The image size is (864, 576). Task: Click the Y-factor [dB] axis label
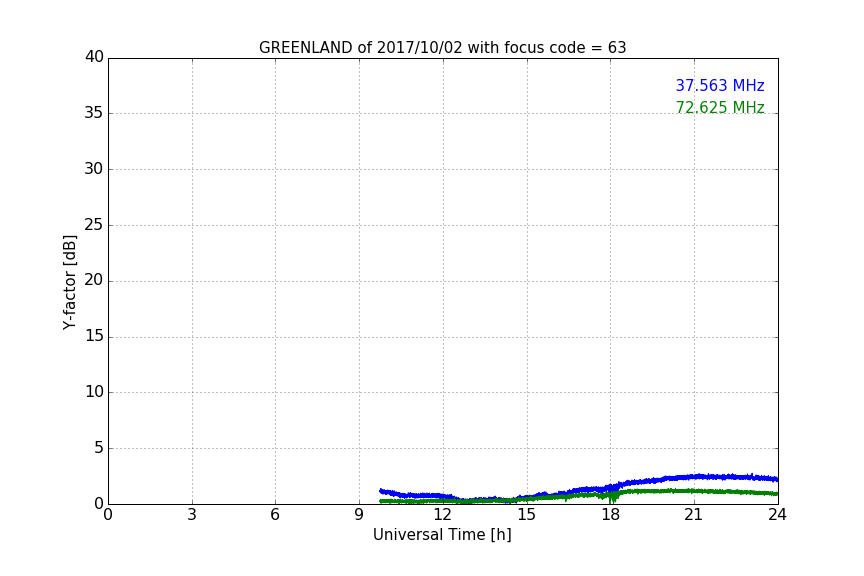pyautogui.click(x=69, y=282)
